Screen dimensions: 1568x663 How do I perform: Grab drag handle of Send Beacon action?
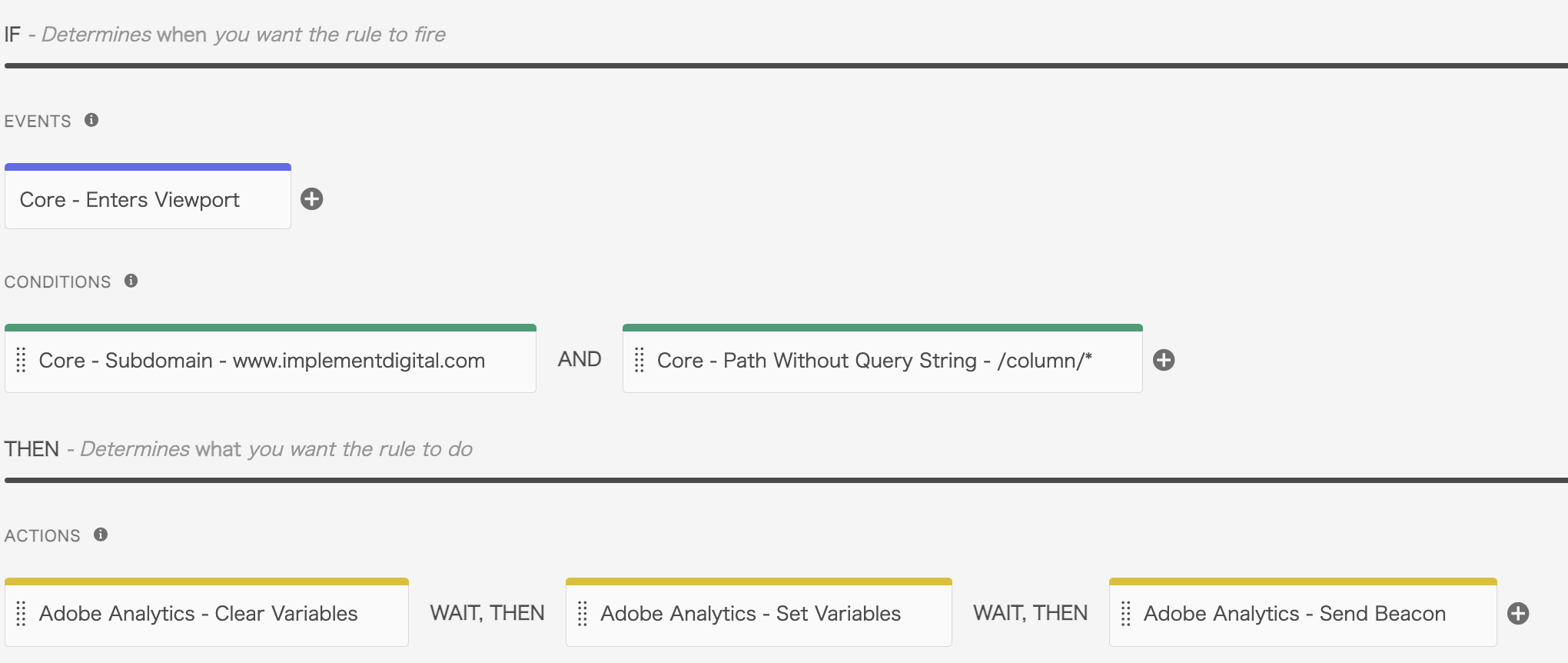pyautogui.click(x=1126, y=613)
